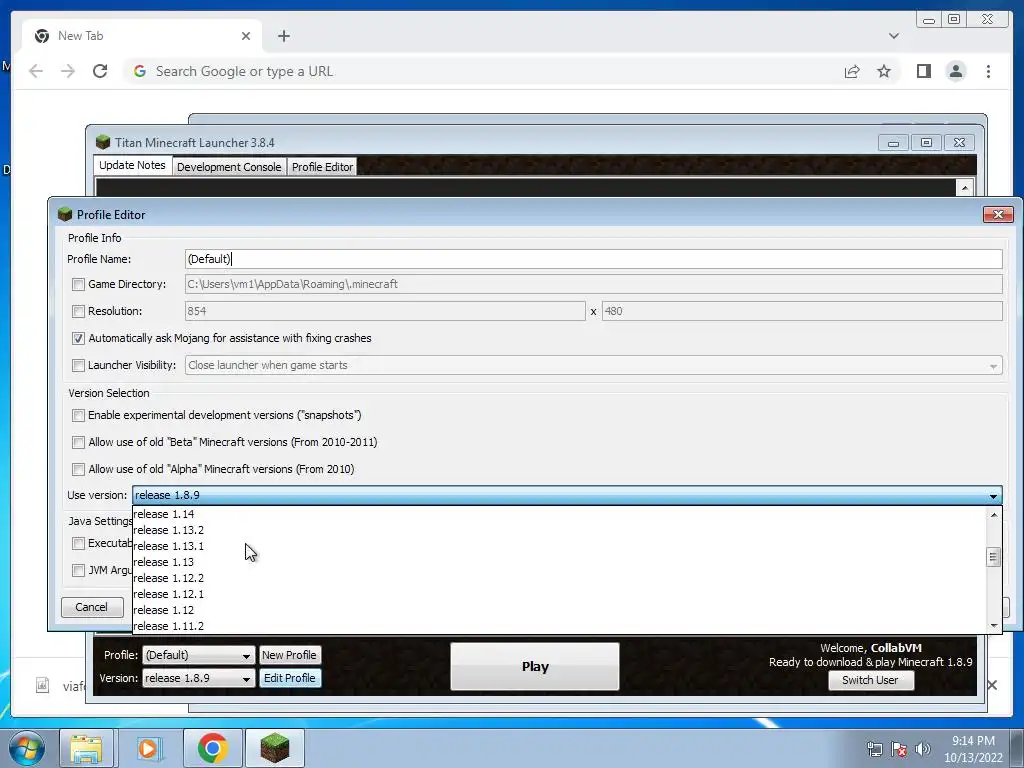Screen dimensions: 1024x768
Task: Close the New Tab tab
Action: 246,36
